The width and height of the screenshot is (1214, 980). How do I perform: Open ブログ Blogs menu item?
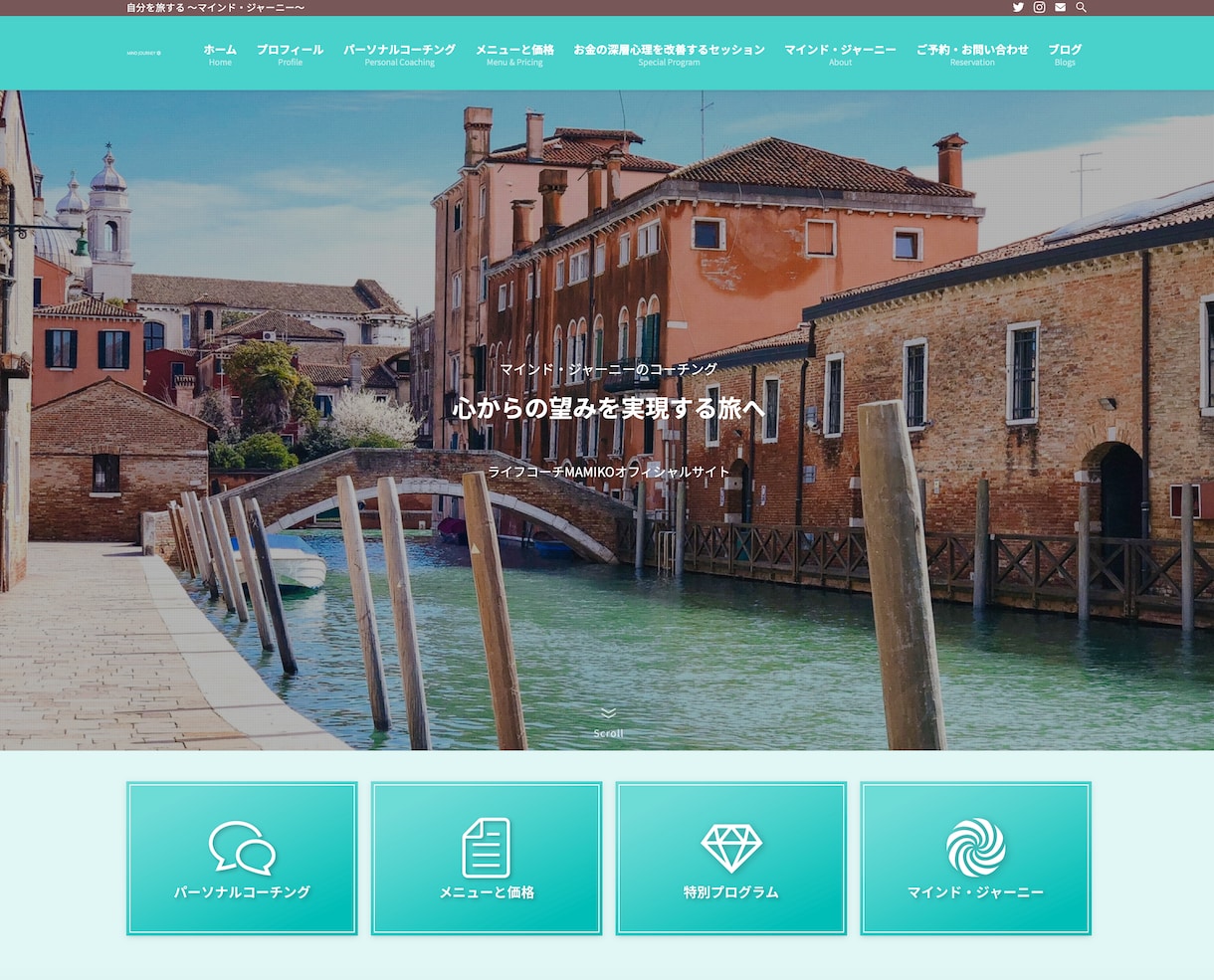click(x=1065, y=55)
